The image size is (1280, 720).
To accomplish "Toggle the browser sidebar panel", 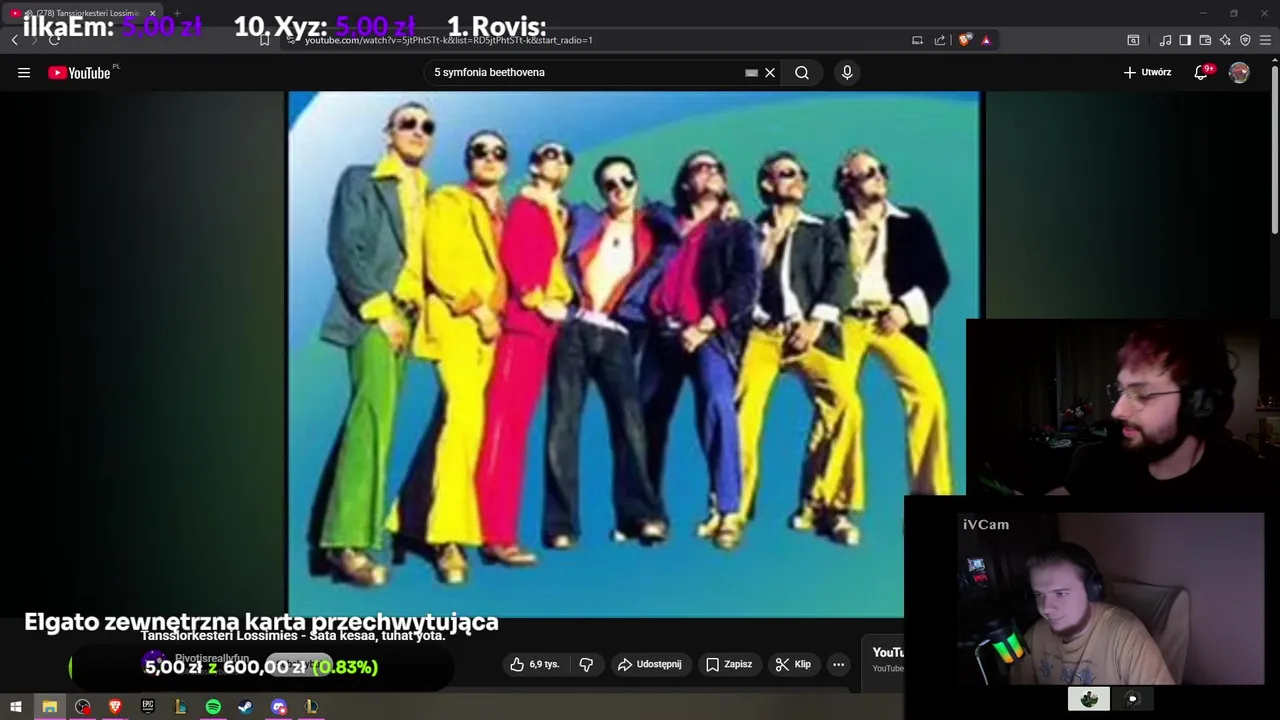I will (x=1185, y=40).
